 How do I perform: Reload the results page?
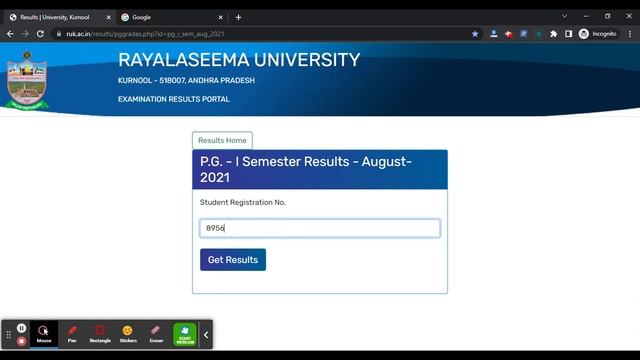pos(40,34)
